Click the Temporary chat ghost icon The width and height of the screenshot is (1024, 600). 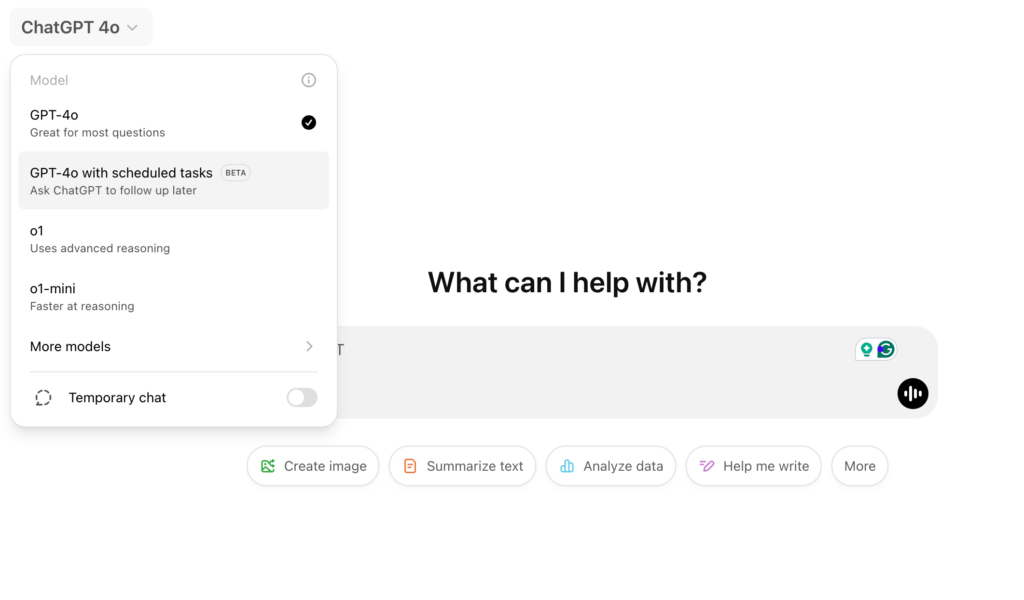point(43,397)
